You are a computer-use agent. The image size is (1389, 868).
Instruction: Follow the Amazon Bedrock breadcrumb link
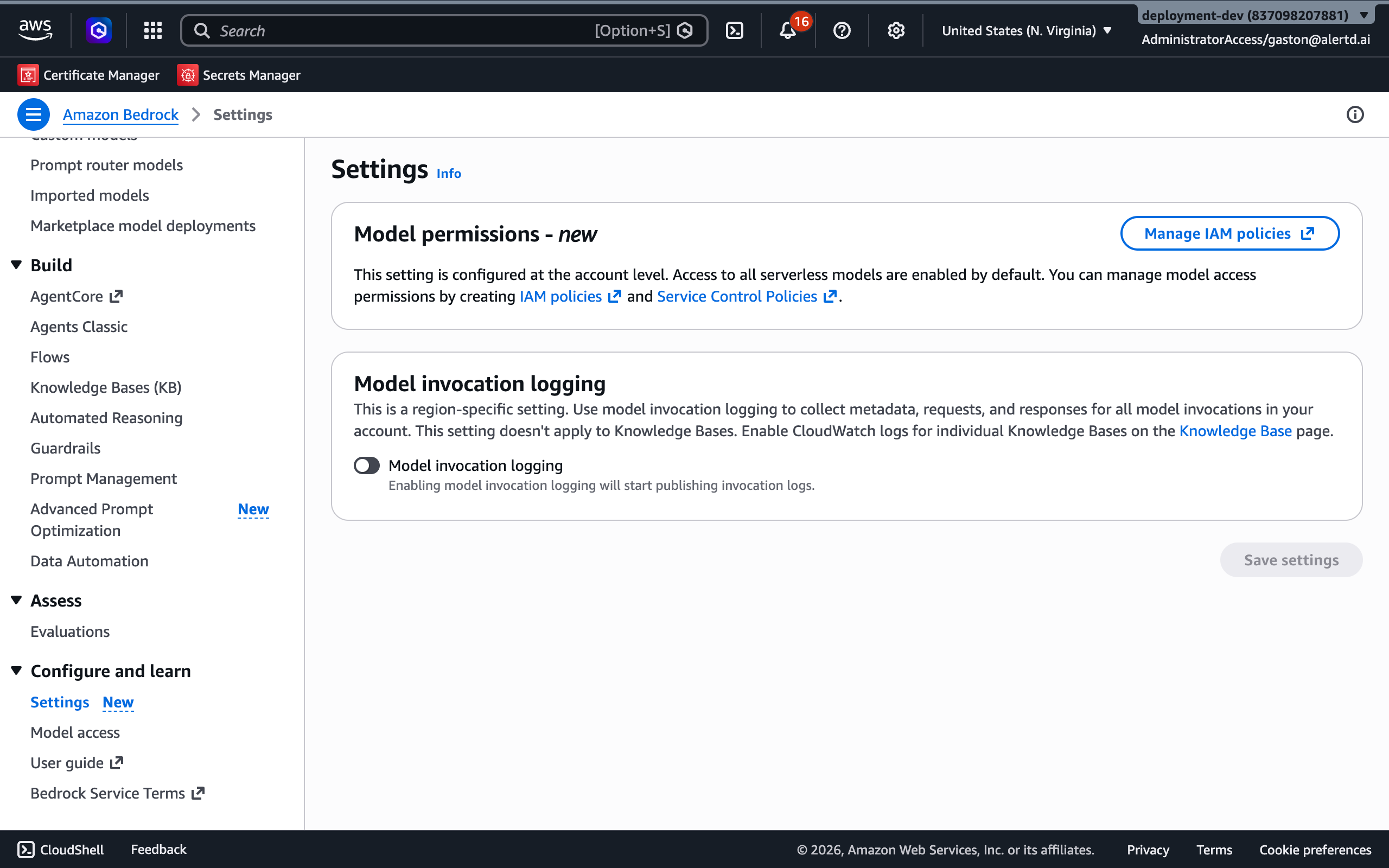click(x=120, y=115)
